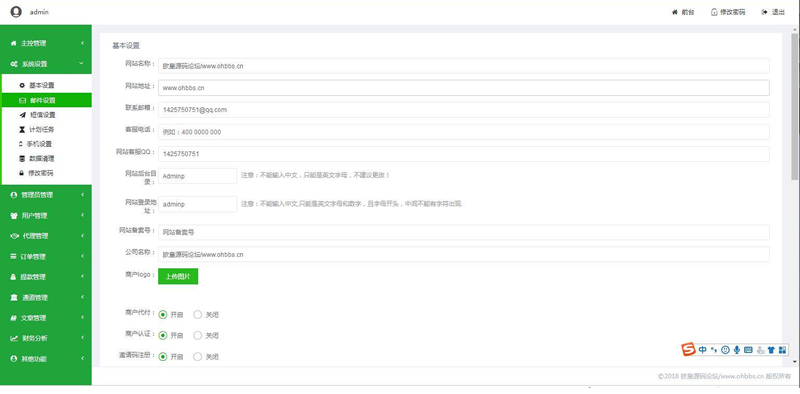The width and height of the screenshot is (800, 394).
Task: Go to 前台 in the top bar
Action: (683, 12)
